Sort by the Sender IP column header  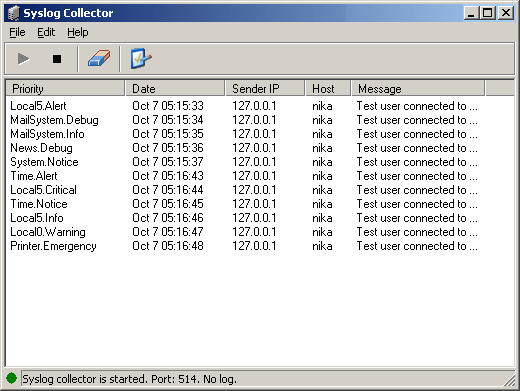tap(265, 89)
